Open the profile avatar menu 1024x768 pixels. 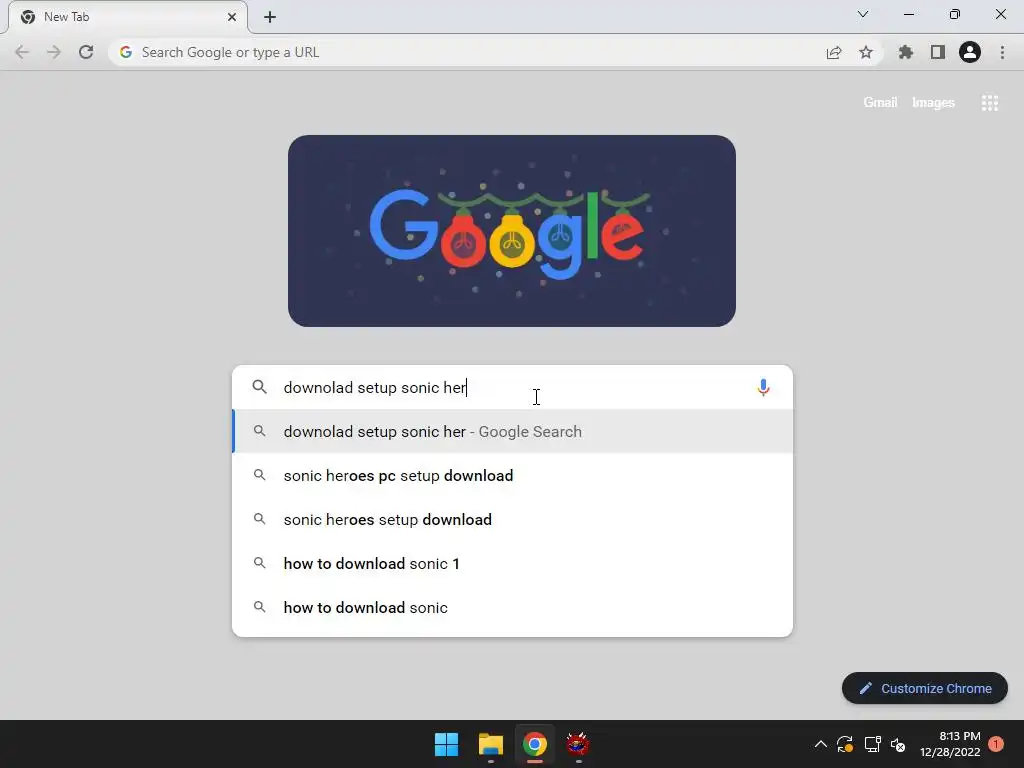click(x=970, y=52)
